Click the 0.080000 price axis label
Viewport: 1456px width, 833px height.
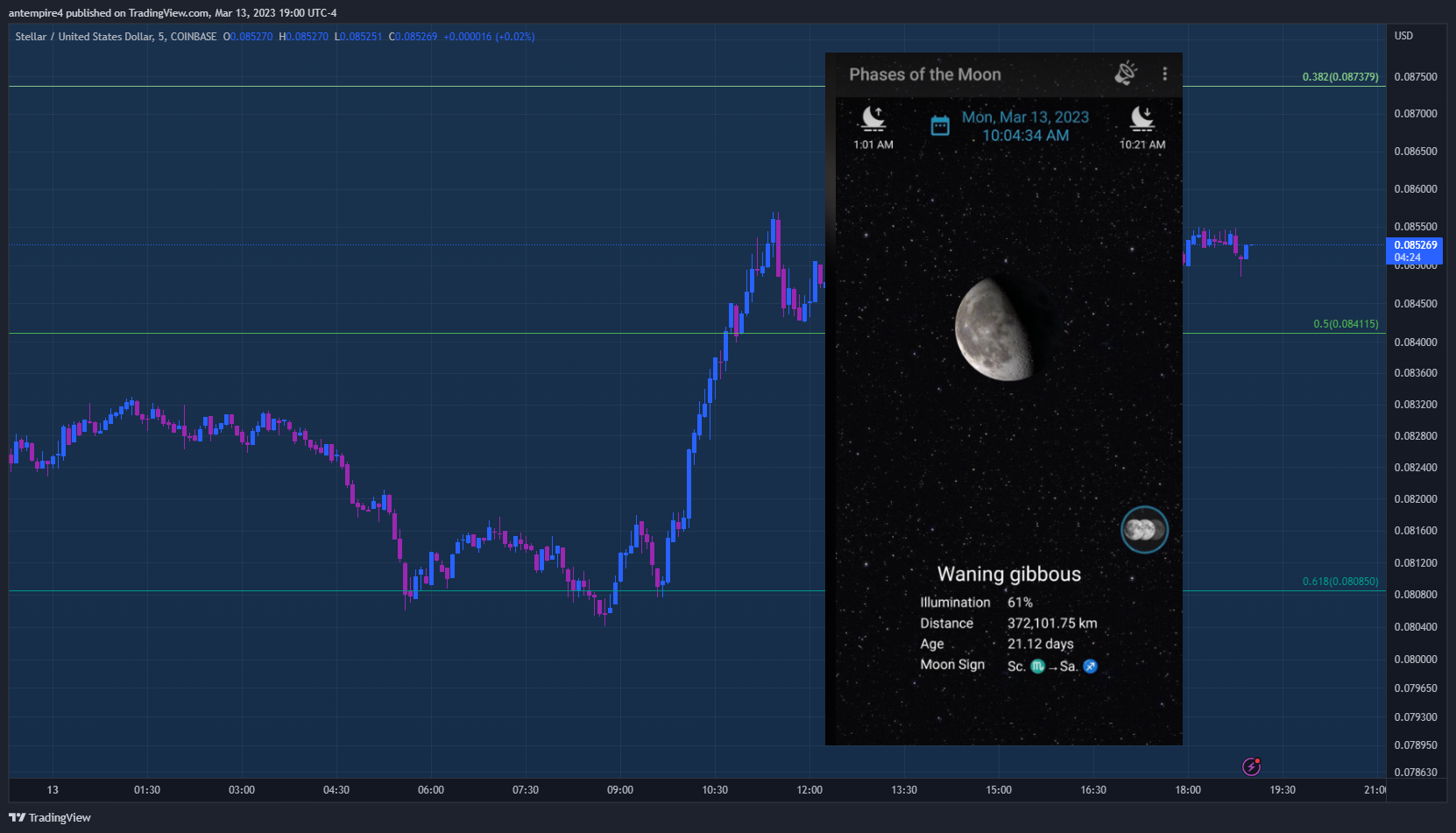click(1416, 660)
